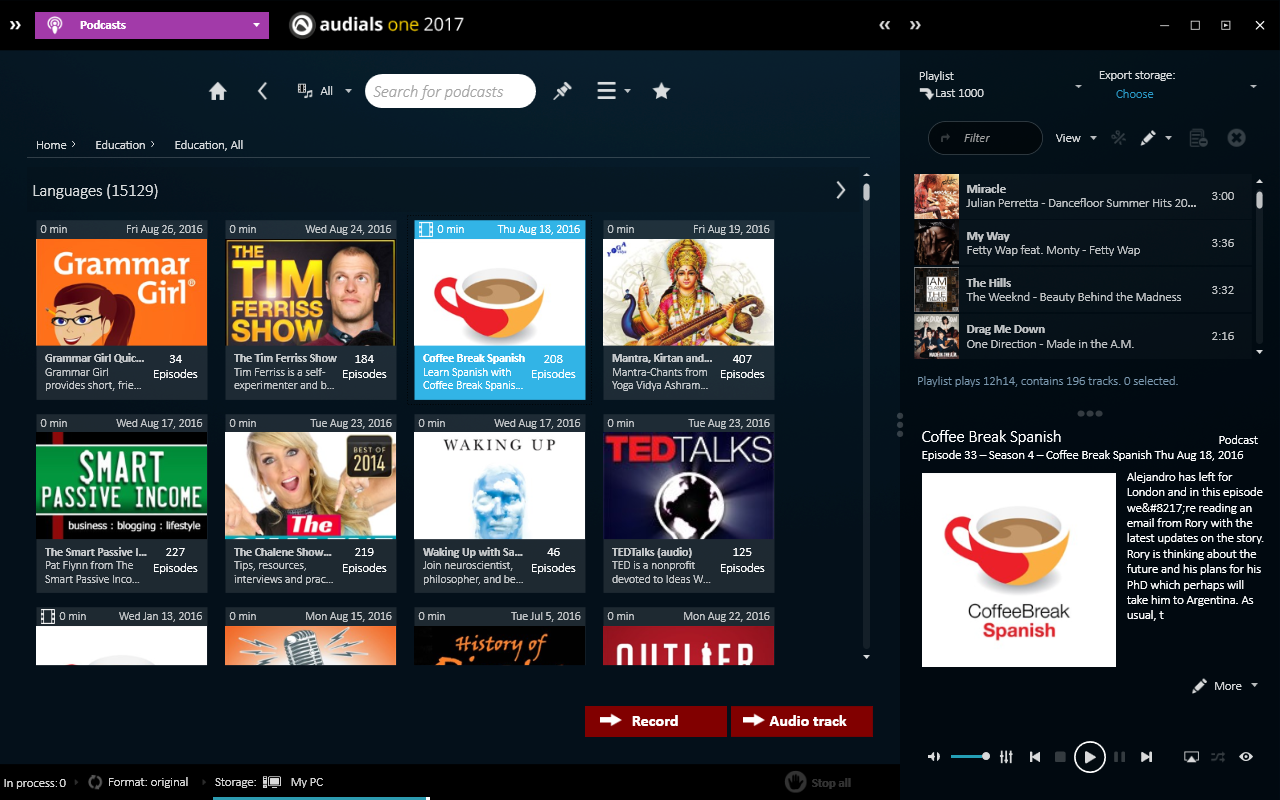Click the pencil icon beside More

pyautogui.click(x=1200, y=686)
